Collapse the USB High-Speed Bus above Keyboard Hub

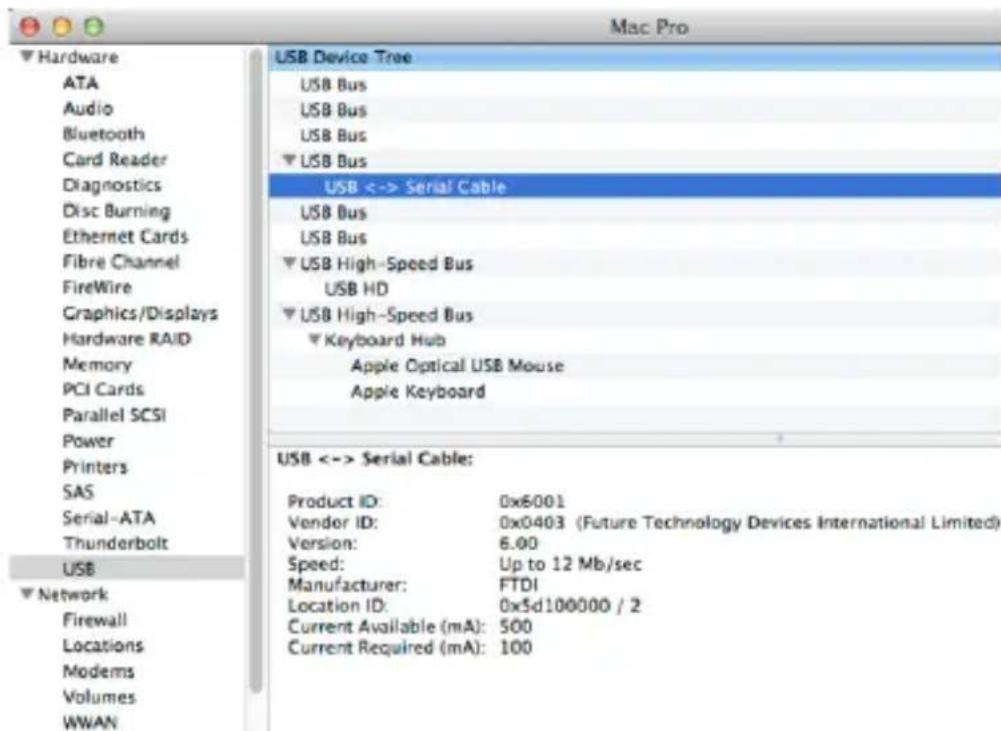[289, 314]
